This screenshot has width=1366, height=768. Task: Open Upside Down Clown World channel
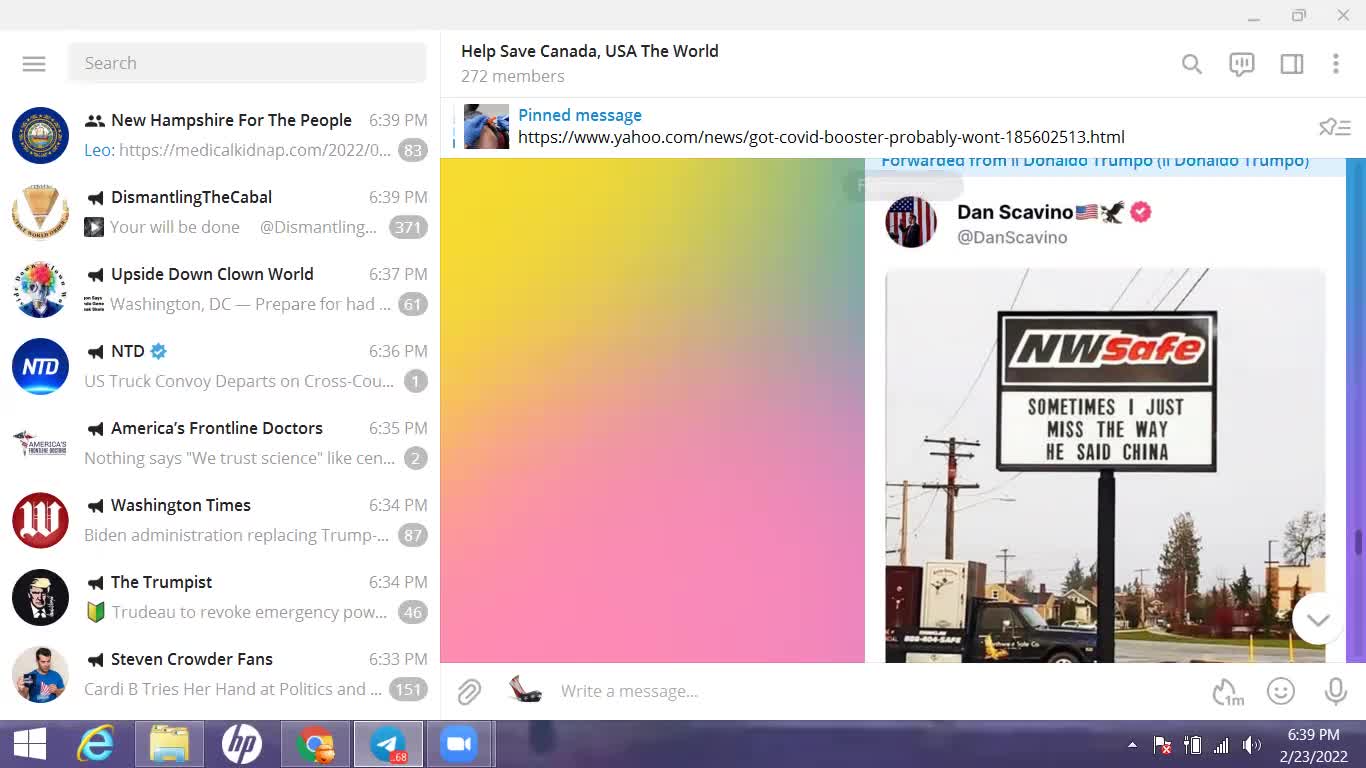[x=220, y=289]
